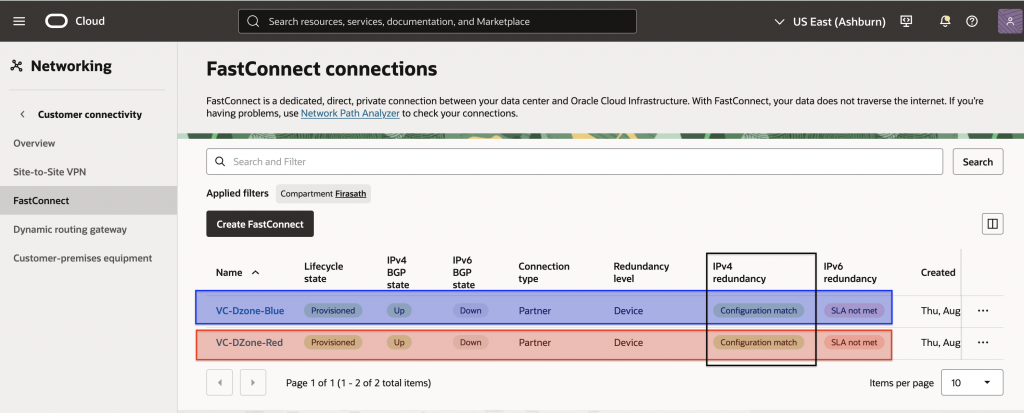The image size is (1024, 413).
Task: Click the IPv4 redundancy column header
Action: [x=739, y=273]
